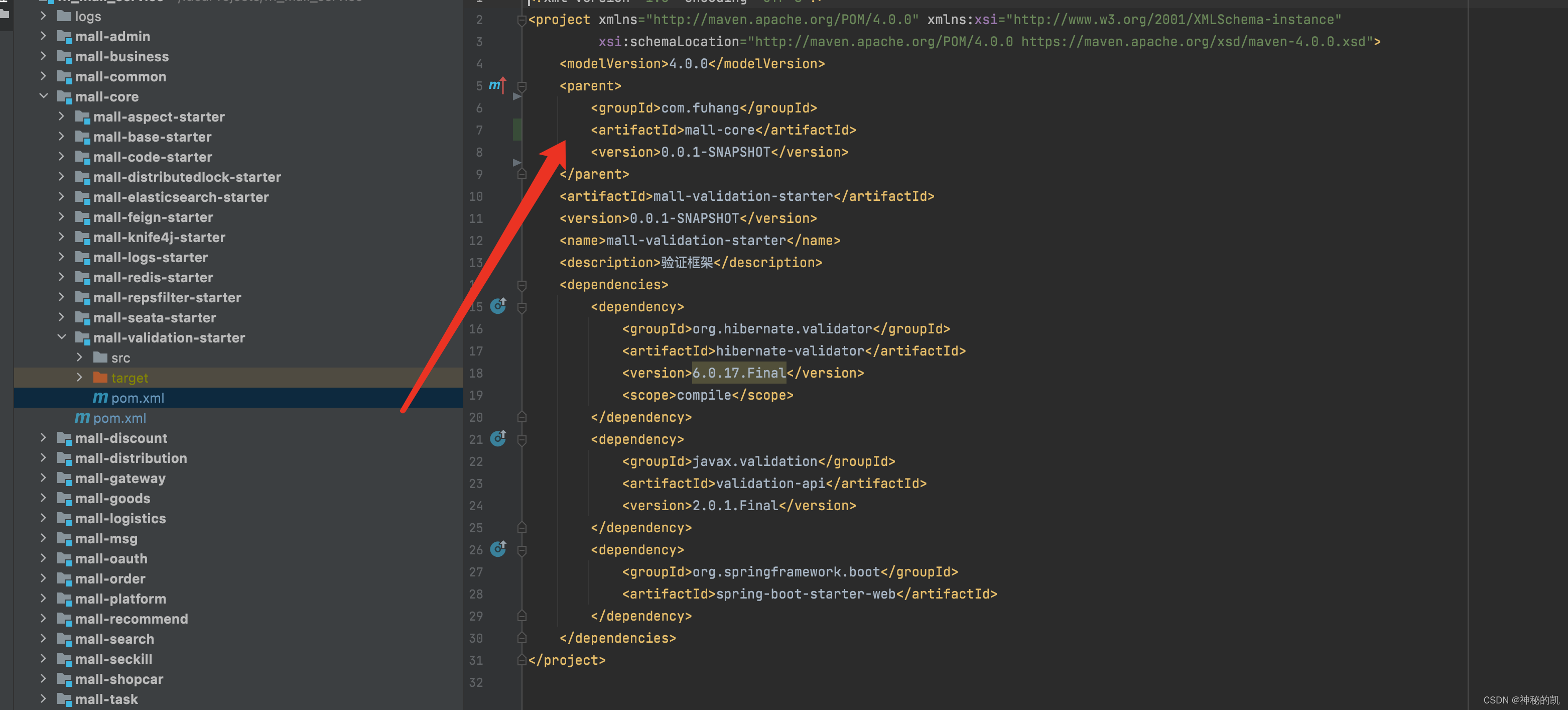Screen dimensions: 1568x710
Task: Click the target folder icon under mall-validation-starter
Action: [100, 378]
